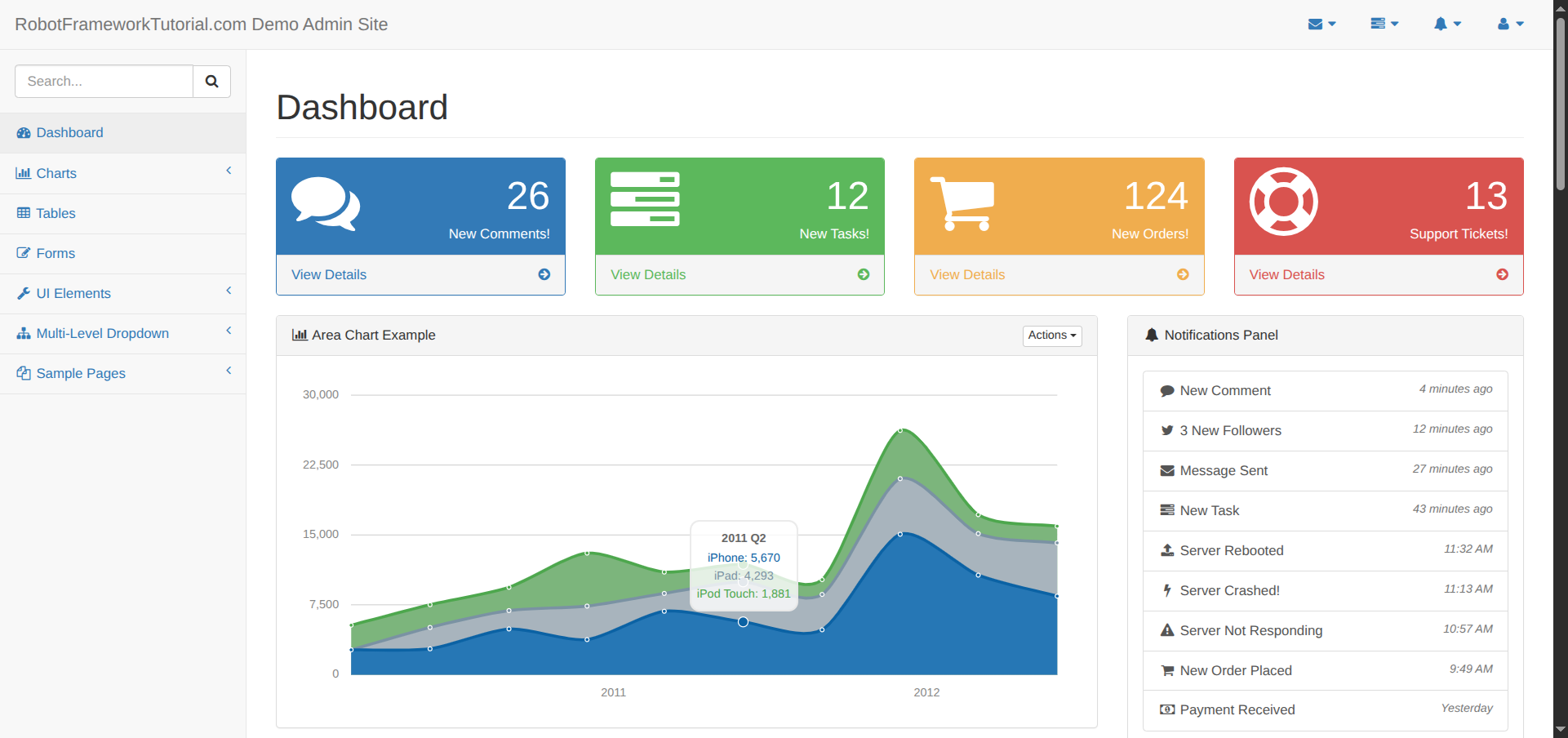This screenshot has height=738, width=1568.
Task: Click the 2011 Q2 data point on chart
Action: [743, 622]
